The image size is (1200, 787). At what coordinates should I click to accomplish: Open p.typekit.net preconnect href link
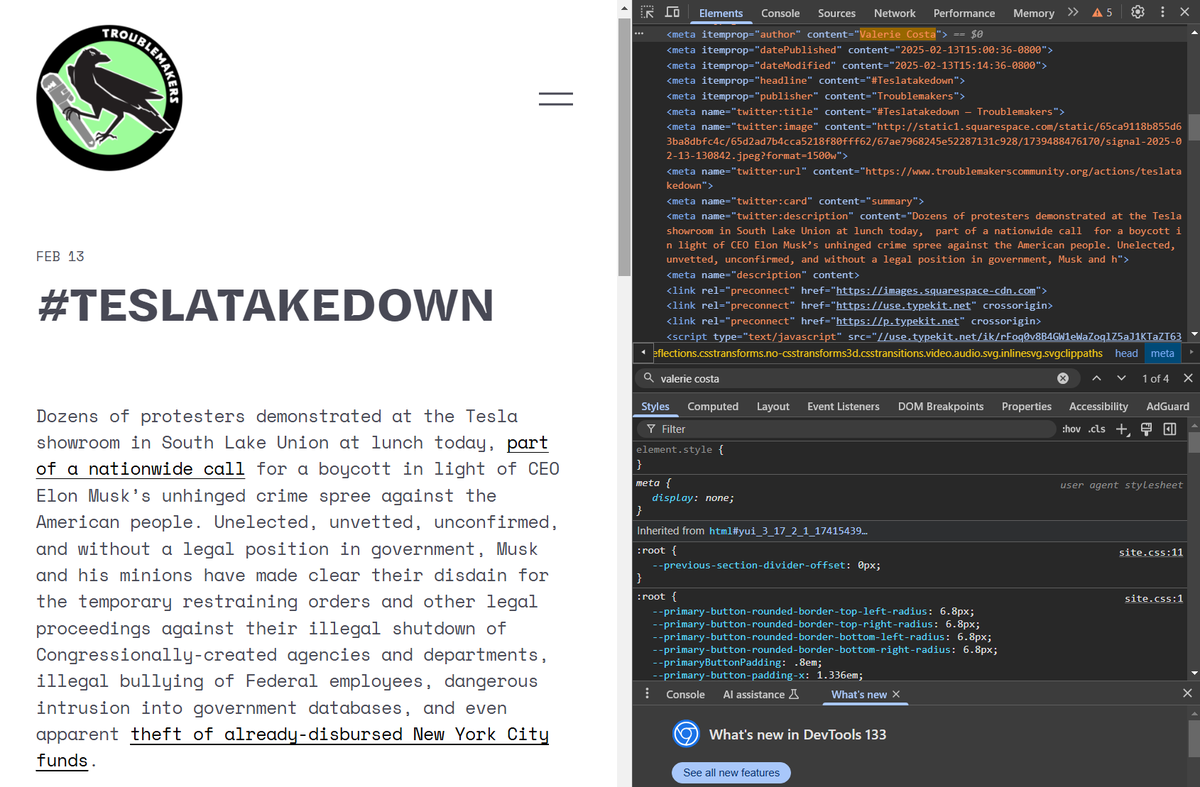click(x=898, y=320)
